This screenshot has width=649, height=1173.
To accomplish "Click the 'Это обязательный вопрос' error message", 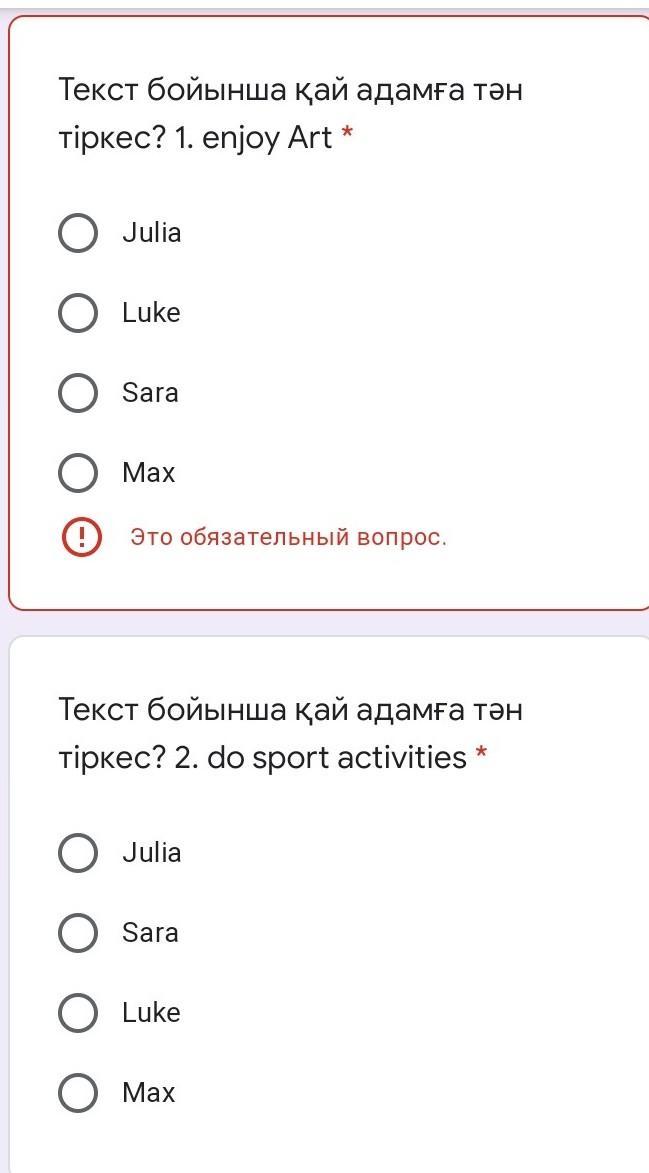I will pyautogui.click(x=288, y=538).
